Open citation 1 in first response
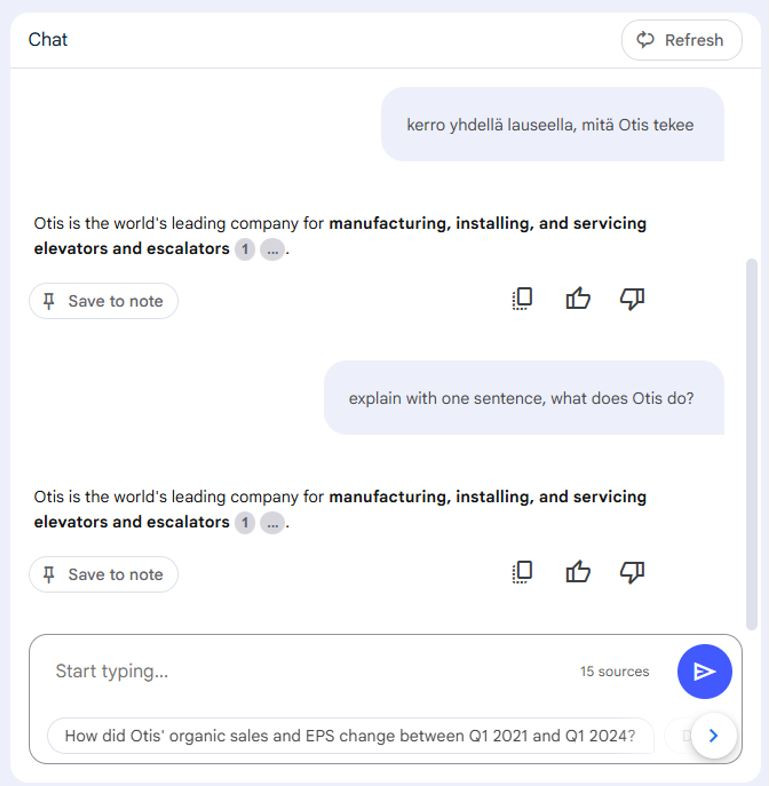The width and height of the screenshot is (770, 786). pyautogui.click(x=245, y=249)
